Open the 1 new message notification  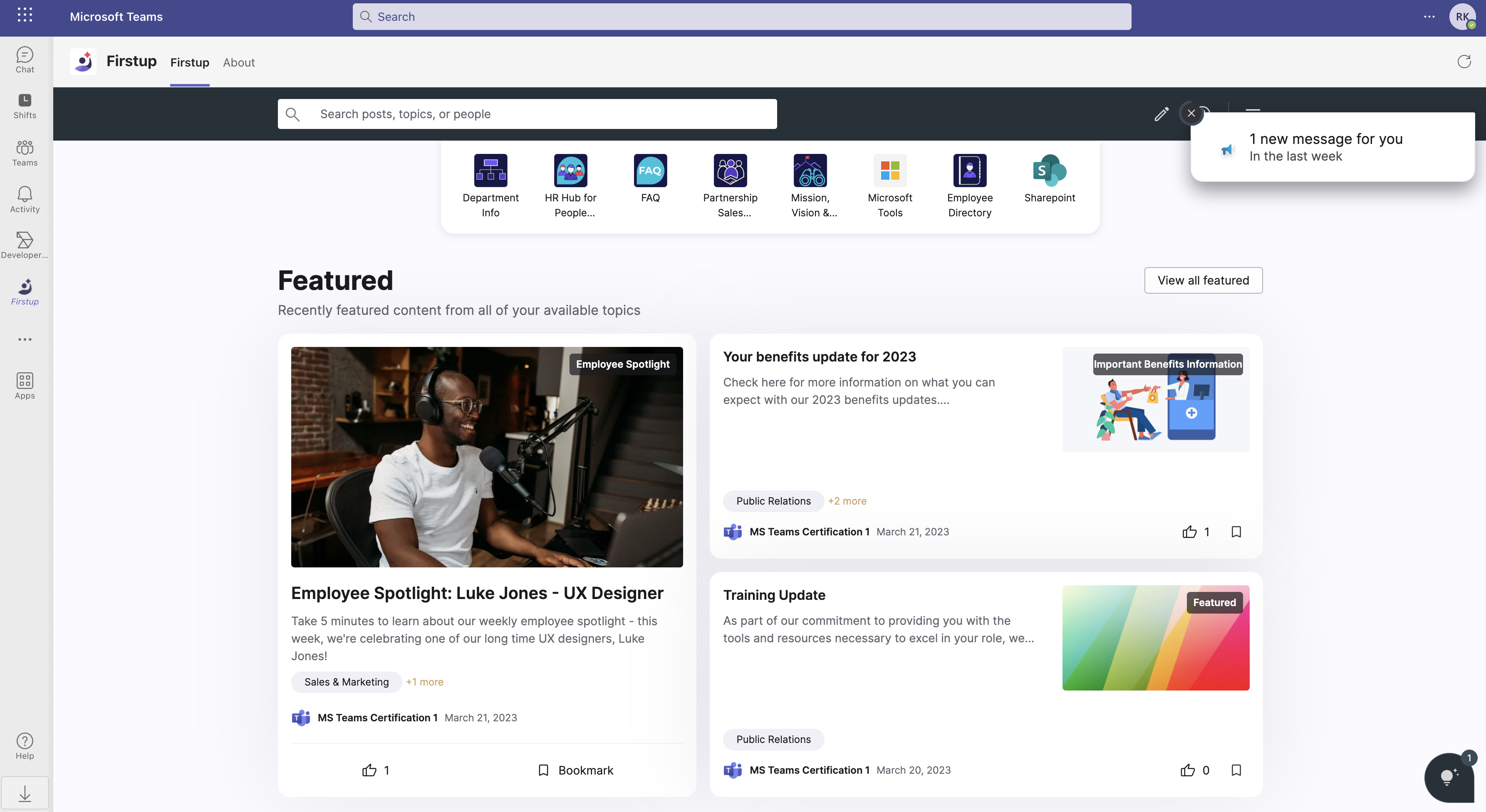[x=1332, y=147]
